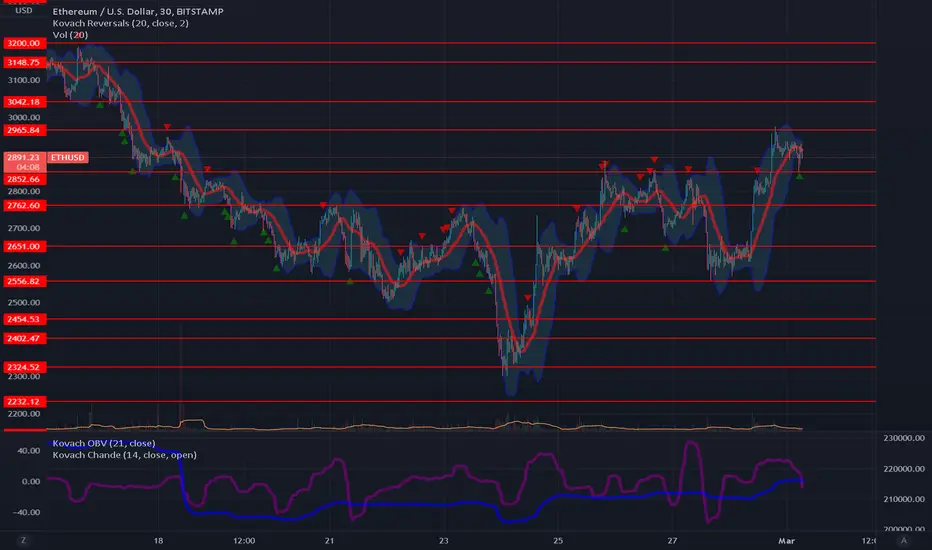The width and height of the screenshot is (932, 550).
Task: Open the USD currency selector
Action: pyautogui.click(x=24, y=10)
